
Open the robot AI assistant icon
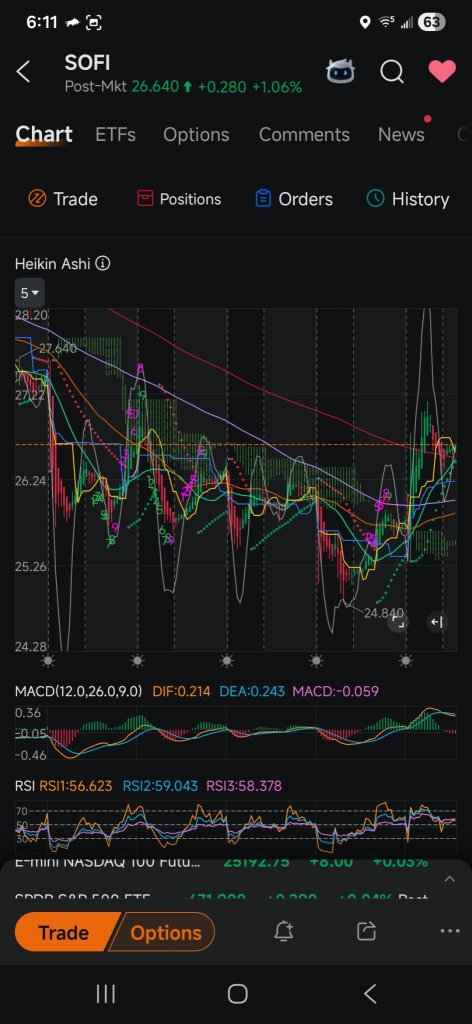tap(341, 72)
